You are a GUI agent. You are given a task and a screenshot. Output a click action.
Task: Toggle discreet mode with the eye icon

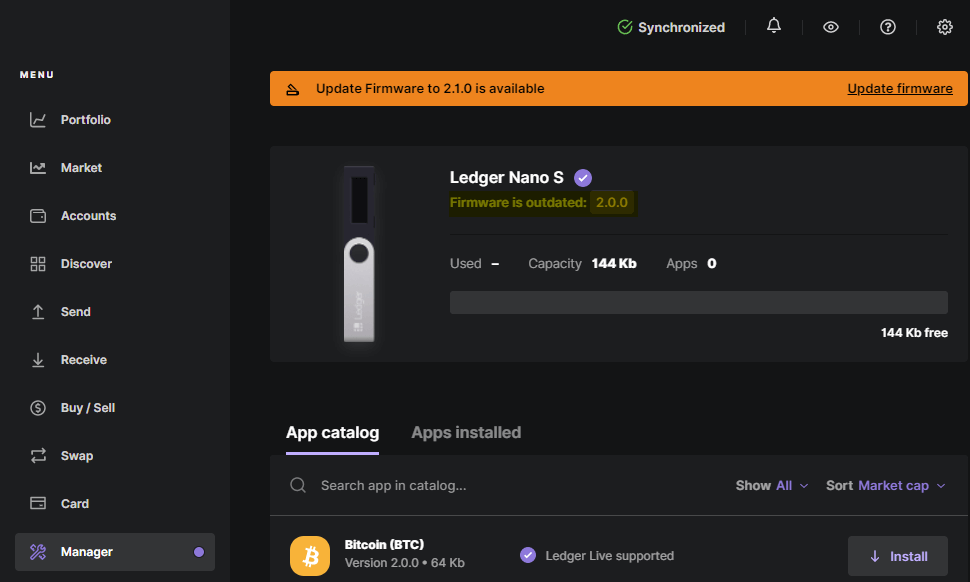click(x=830, y=26)
